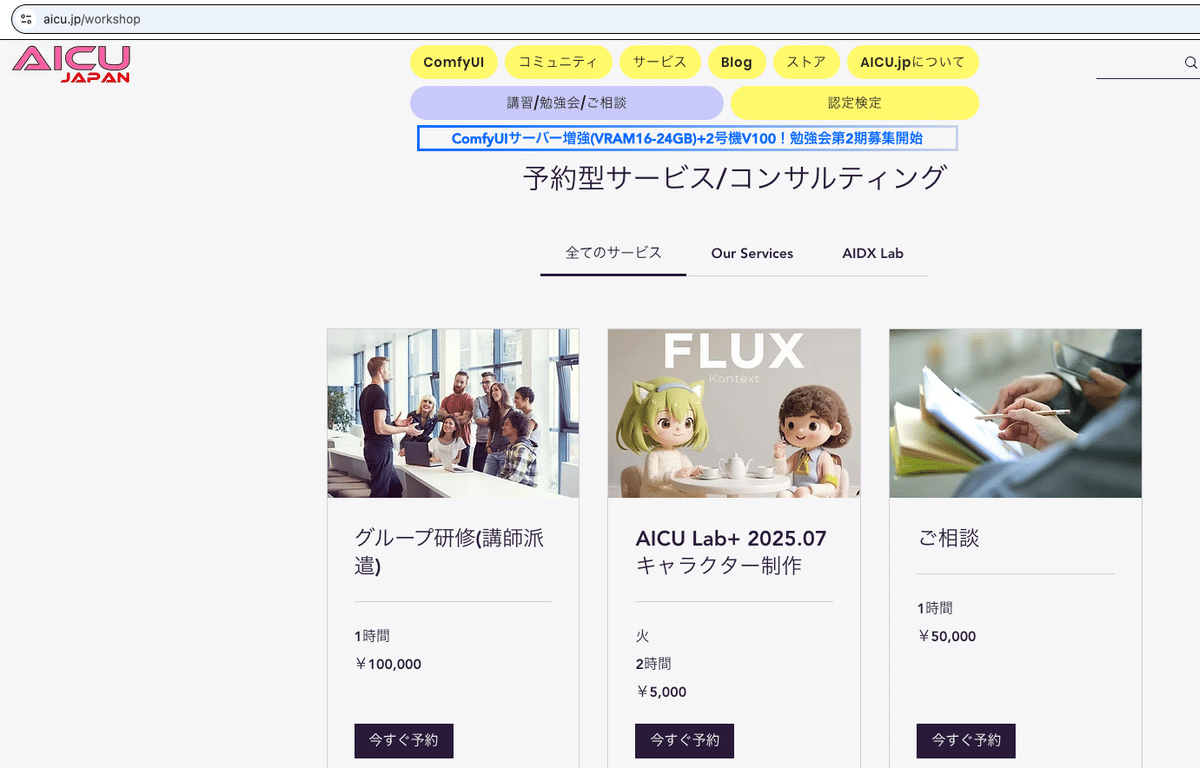Open the コミュニティ menu item
Image resolution: width=1200 pixels, height=768 pixels.
(558, 62)
